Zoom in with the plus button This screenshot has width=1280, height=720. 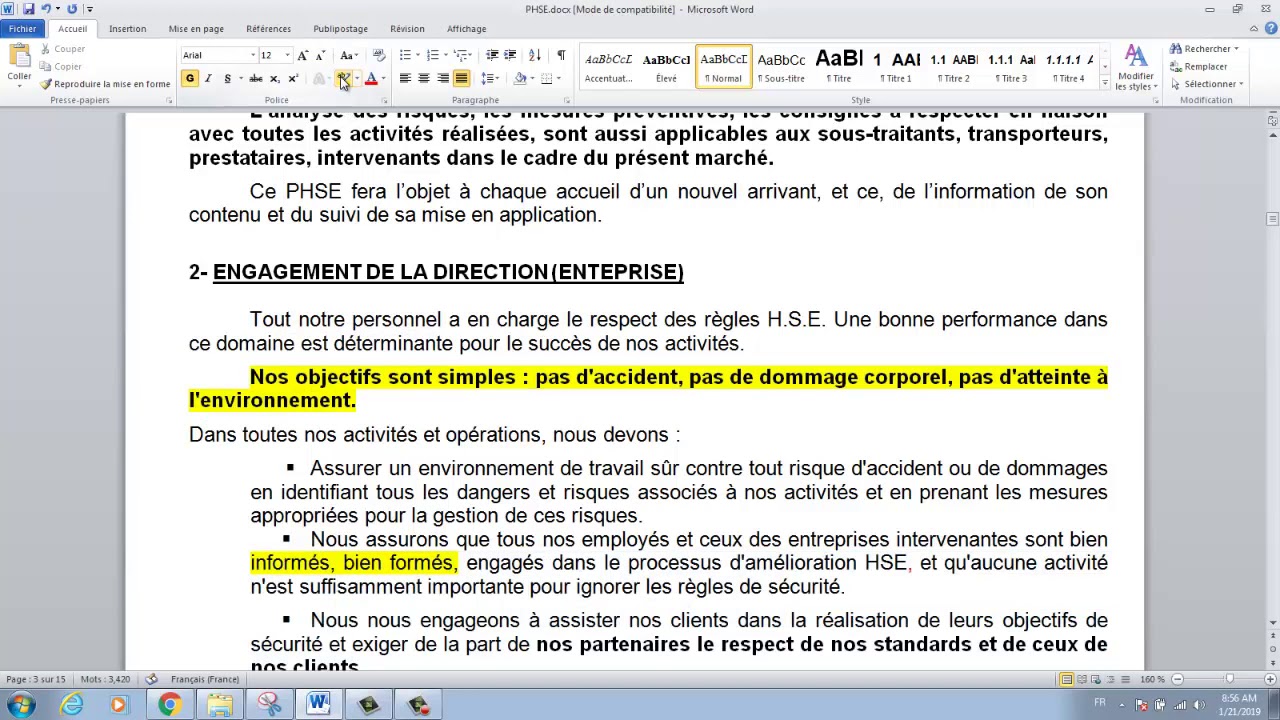(1272, 680)
